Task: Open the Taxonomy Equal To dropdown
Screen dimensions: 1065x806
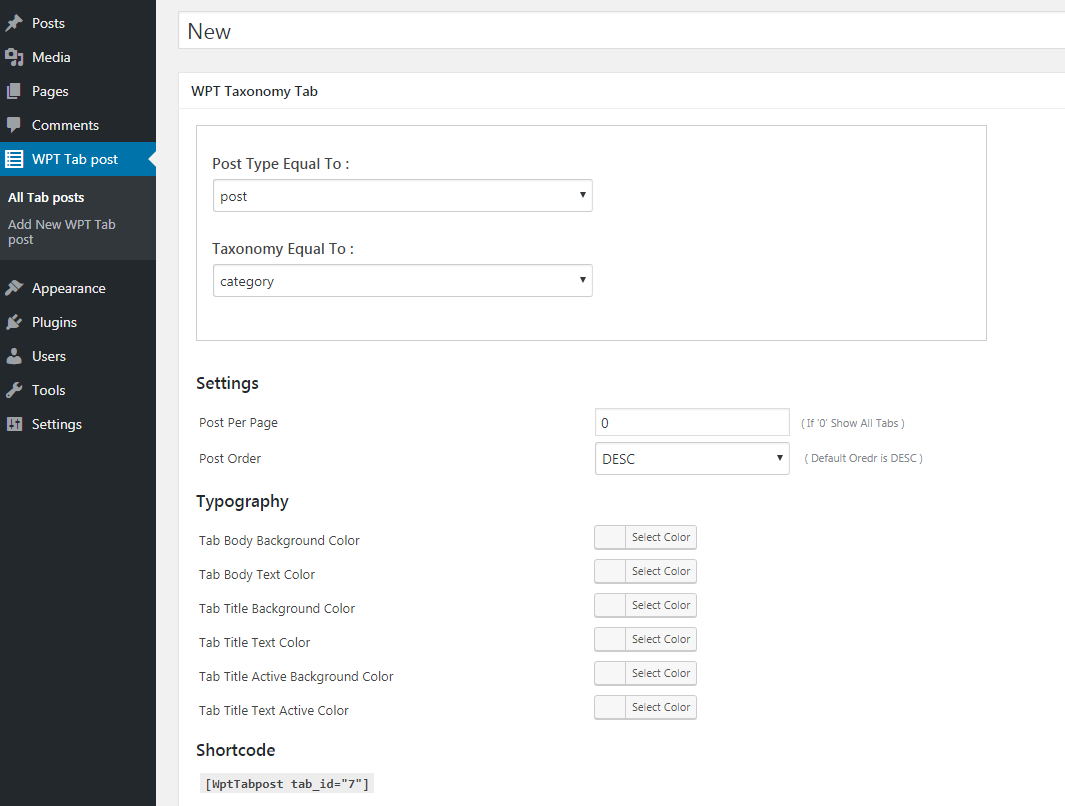Action: pos(403,281)
